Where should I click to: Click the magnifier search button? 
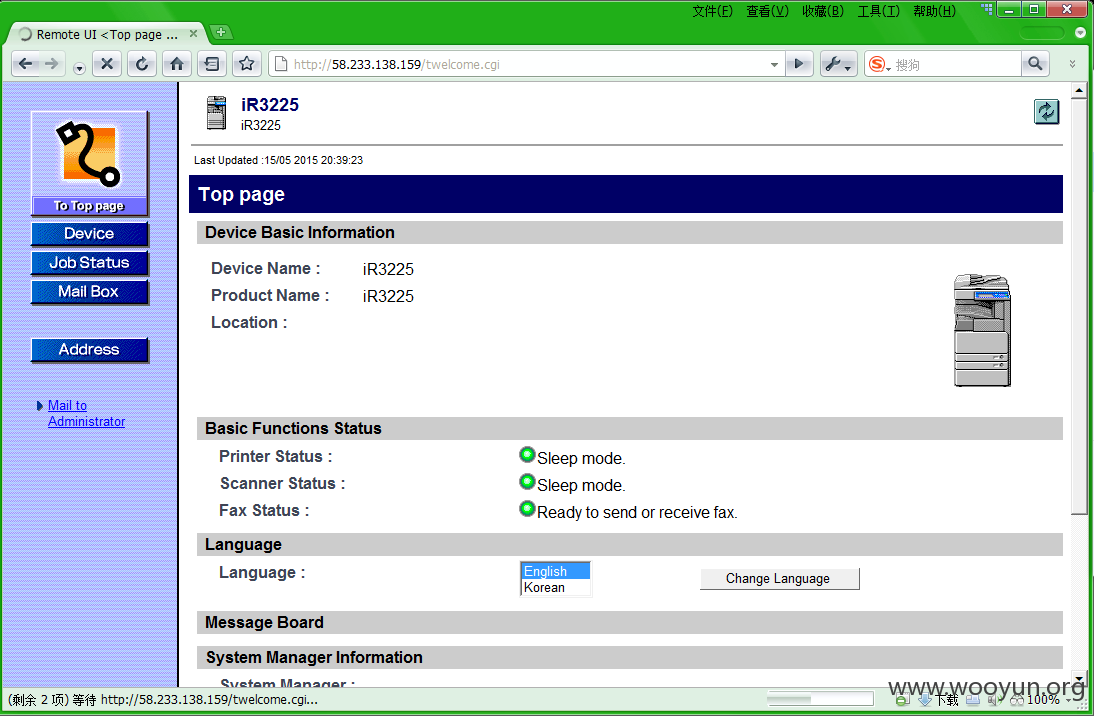coord(1035,64)
